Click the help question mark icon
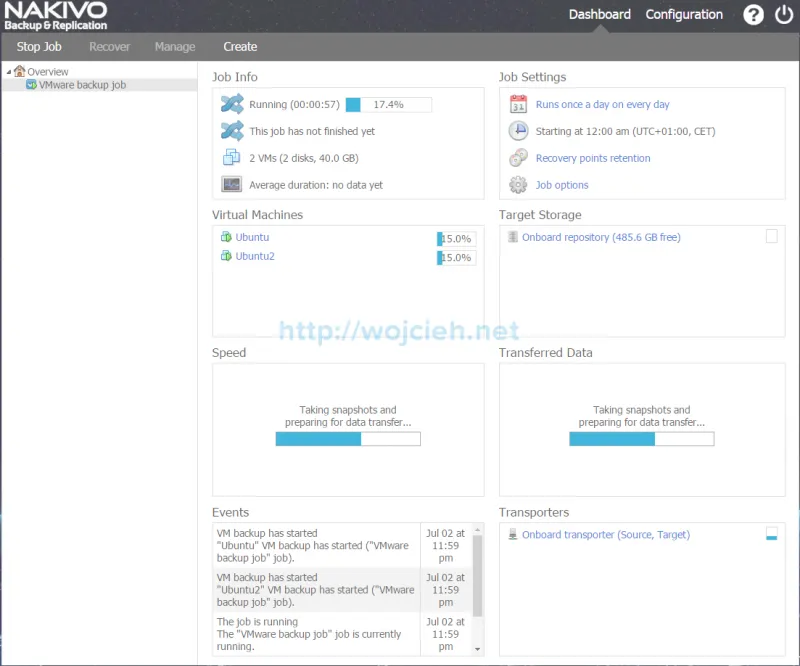Viewport: 800px width, 666px height. [753, 14]
